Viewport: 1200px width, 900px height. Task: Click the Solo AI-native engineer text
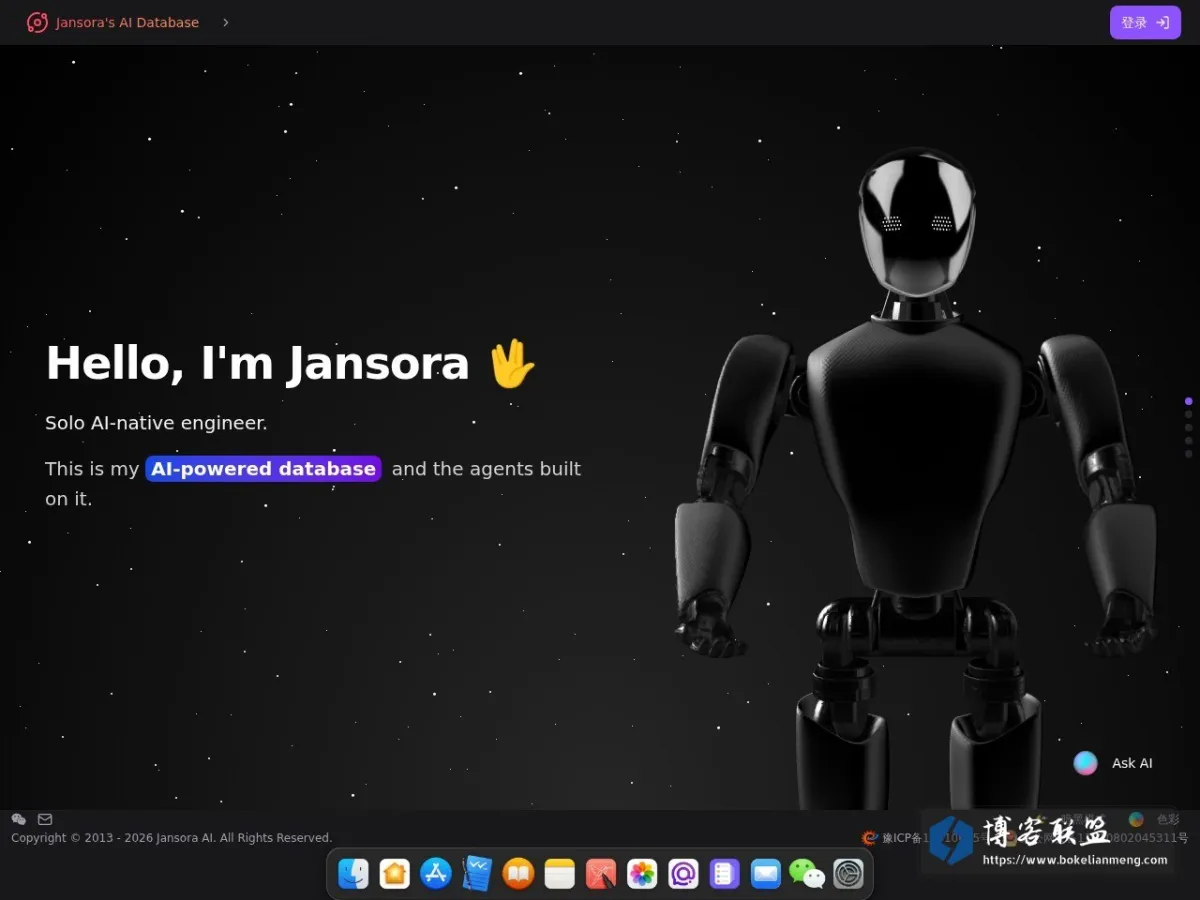tap(156, 423)
